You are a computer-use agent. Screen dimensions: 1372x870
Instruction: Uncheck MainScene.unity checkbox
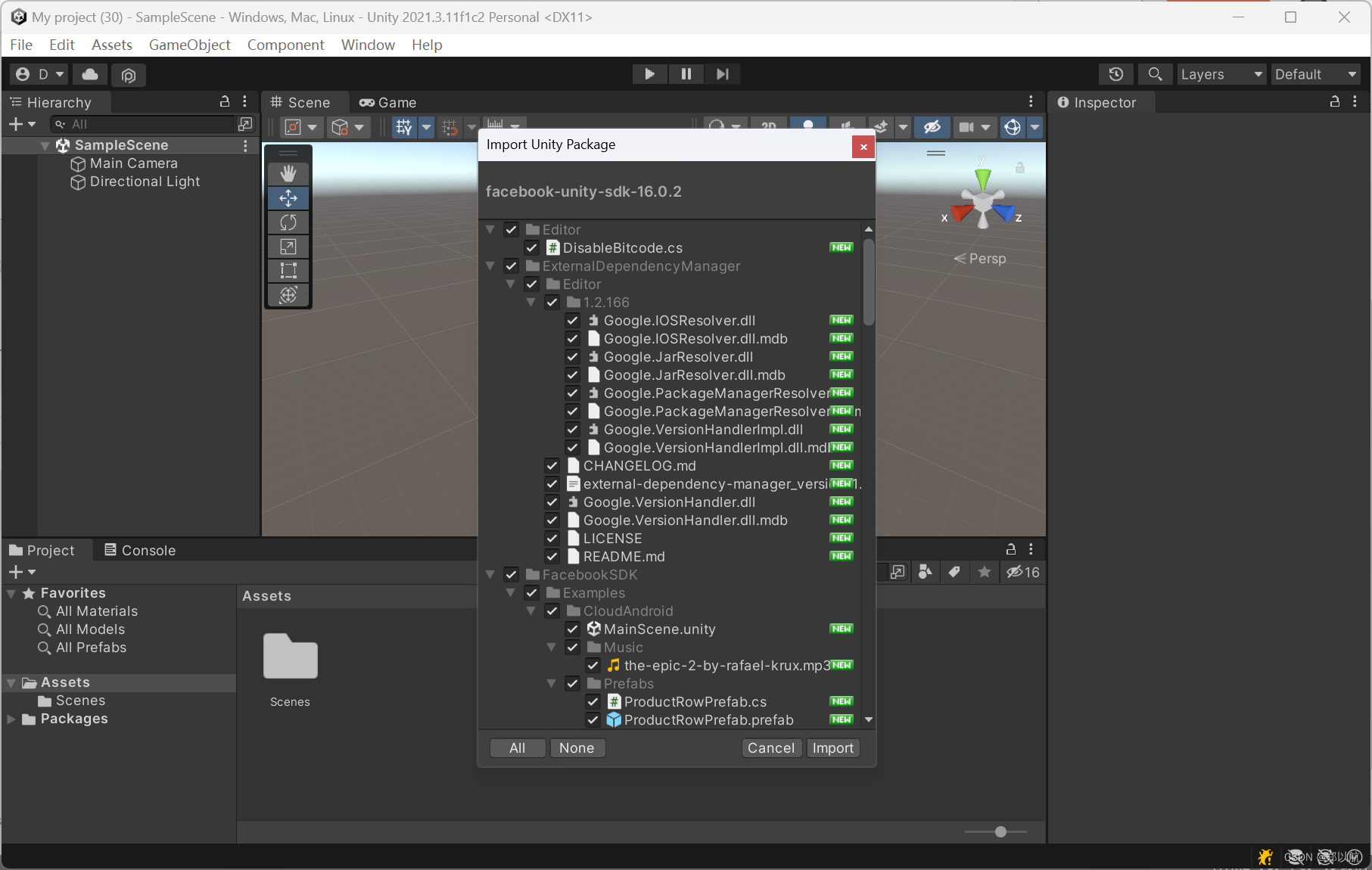[573, 629]
